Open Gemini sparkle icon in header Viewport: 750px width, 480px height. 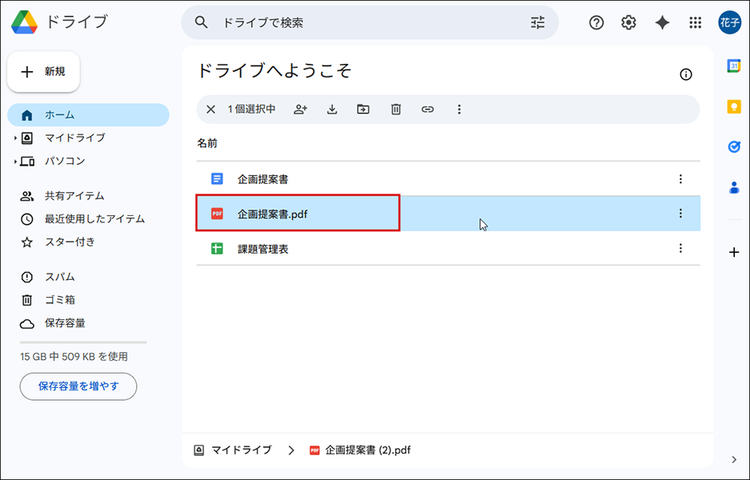coord(661,22)
